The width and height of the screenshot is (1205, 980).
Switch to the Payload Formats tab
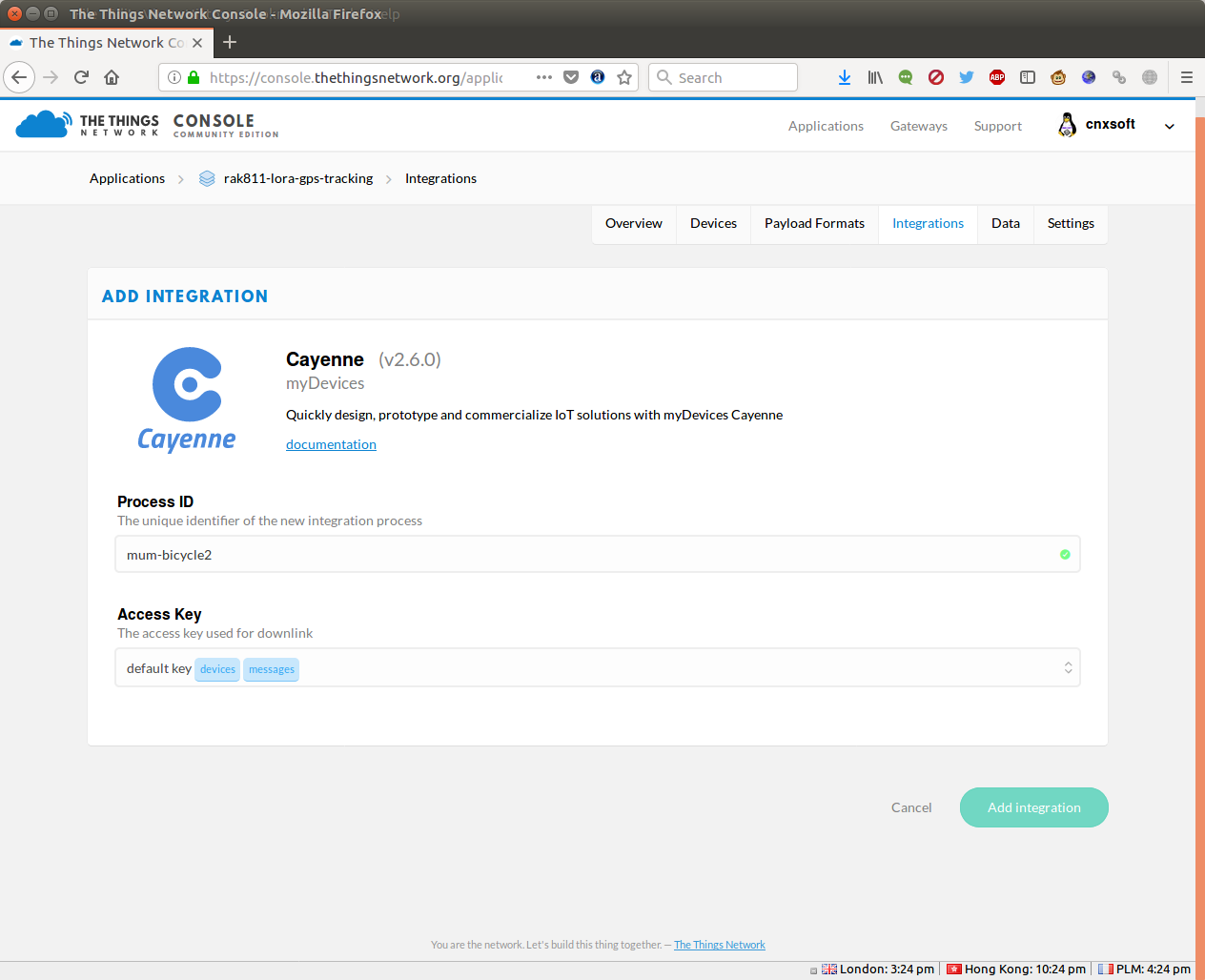coord(814,224)
